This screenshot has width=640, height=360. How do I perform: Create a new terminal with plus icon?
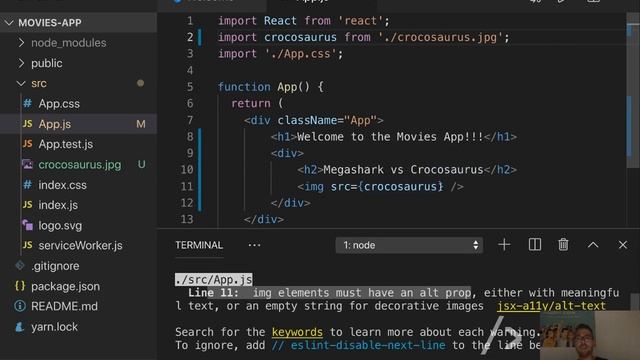504,245
